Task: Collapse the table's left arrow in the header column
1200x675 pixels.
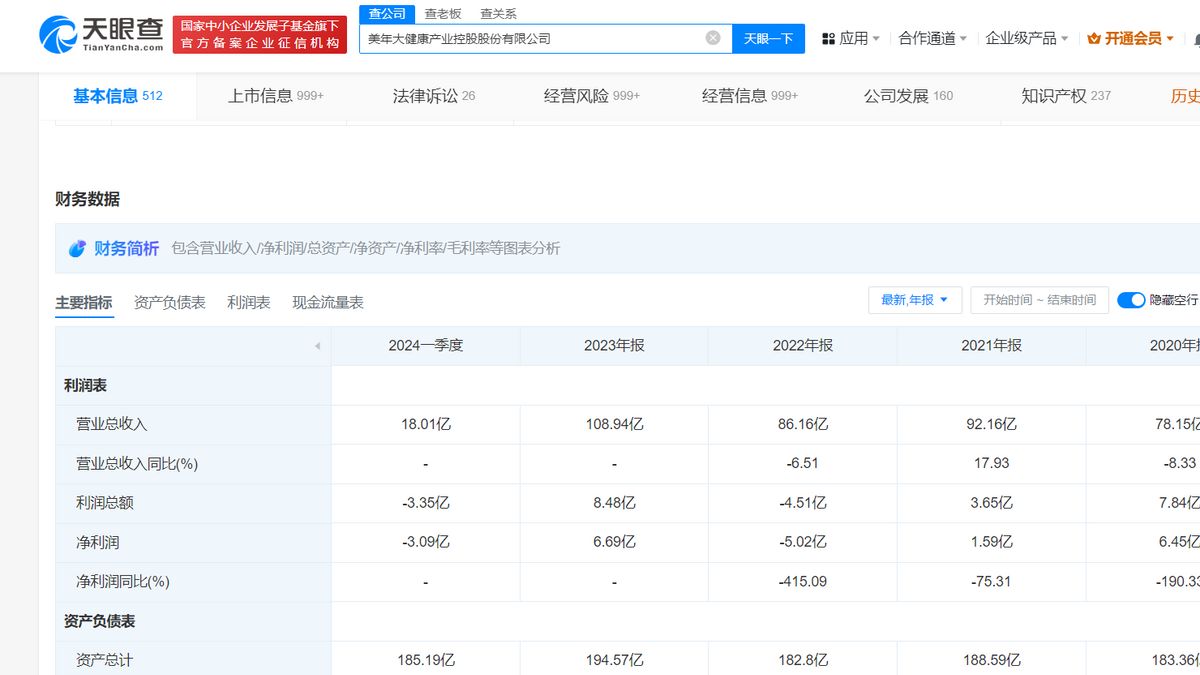Action: pyautogui.click(x=317, y=346)
